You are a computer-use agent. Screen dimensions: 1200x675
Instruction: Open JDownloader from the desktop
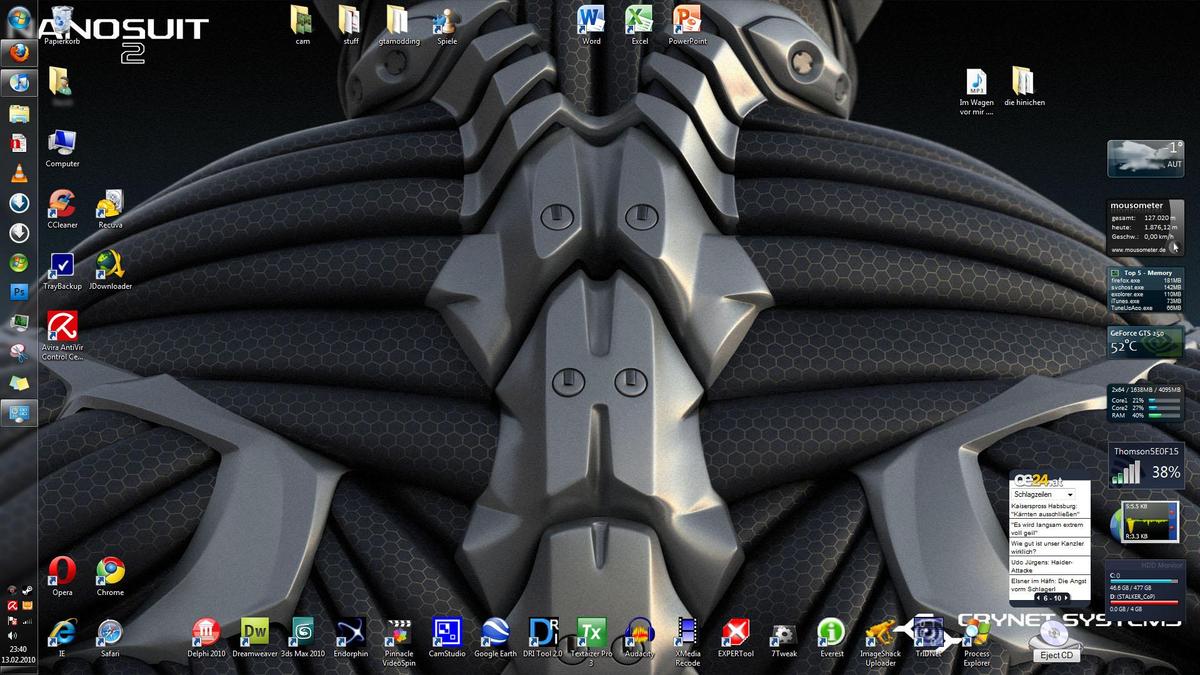tap(110, 266)
